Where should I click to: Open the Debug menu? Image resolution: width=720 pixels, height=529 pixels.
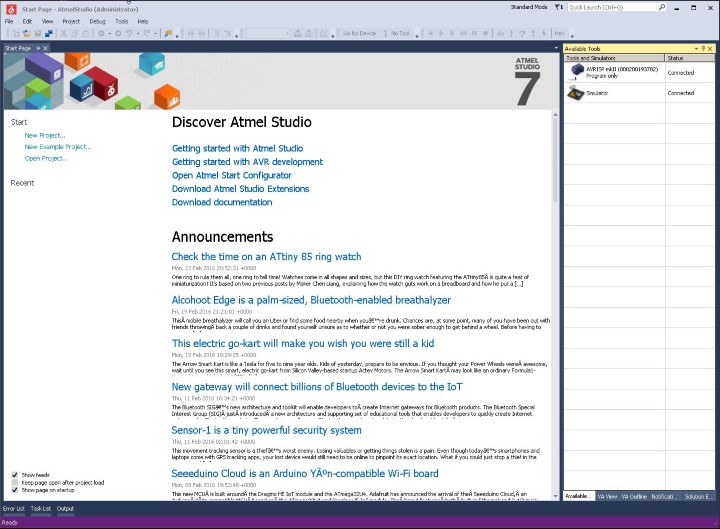pyautogui.click(x=97, y=22)
